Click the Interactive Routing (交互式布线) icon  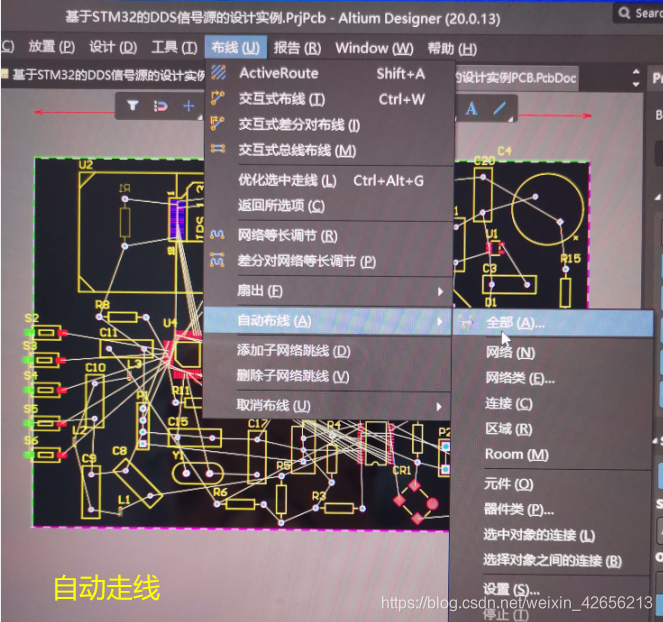click(x=218, y=98)
